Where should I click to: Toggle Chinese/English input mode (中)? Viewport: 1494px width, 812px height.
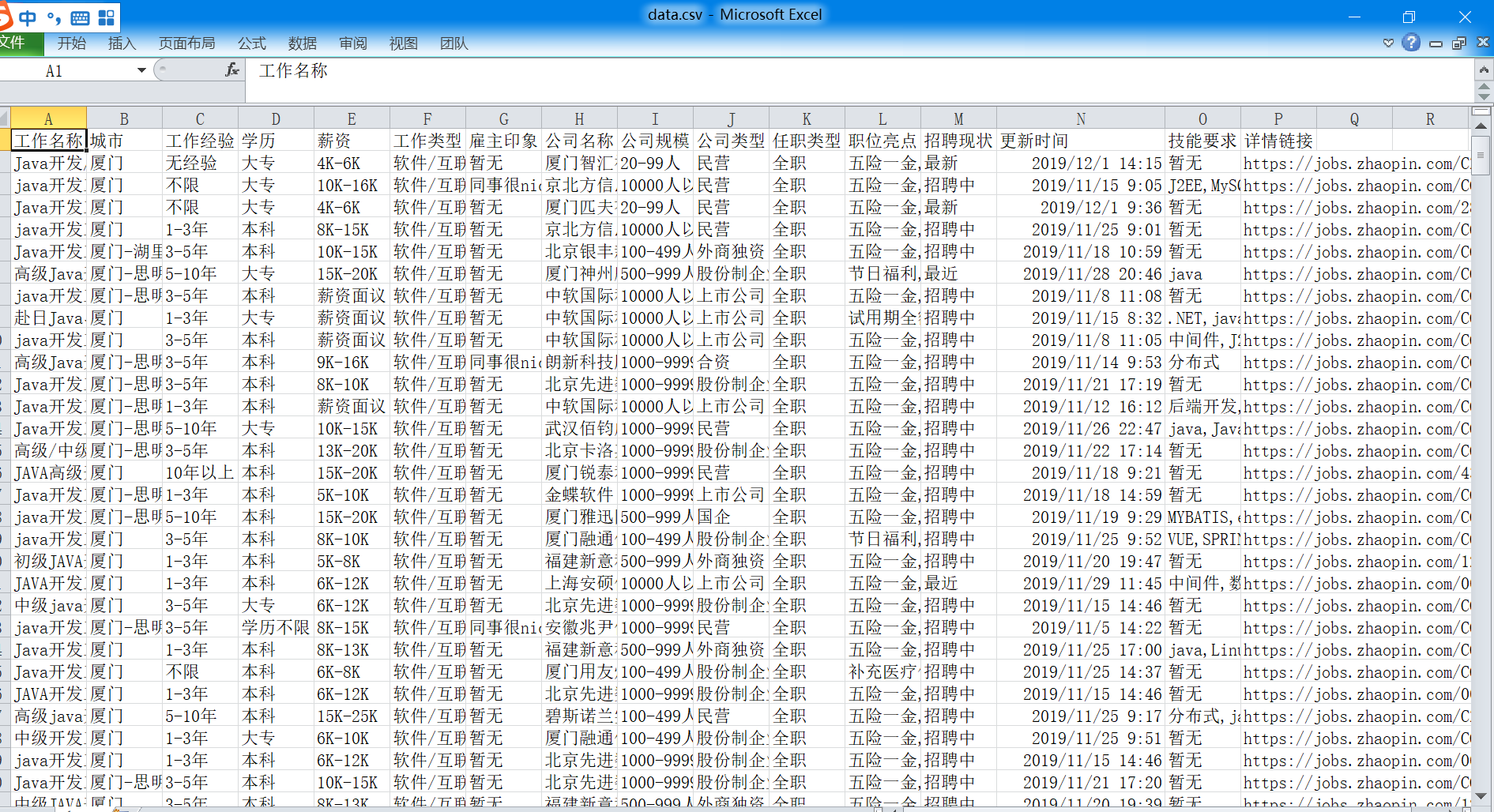(28, 17)
